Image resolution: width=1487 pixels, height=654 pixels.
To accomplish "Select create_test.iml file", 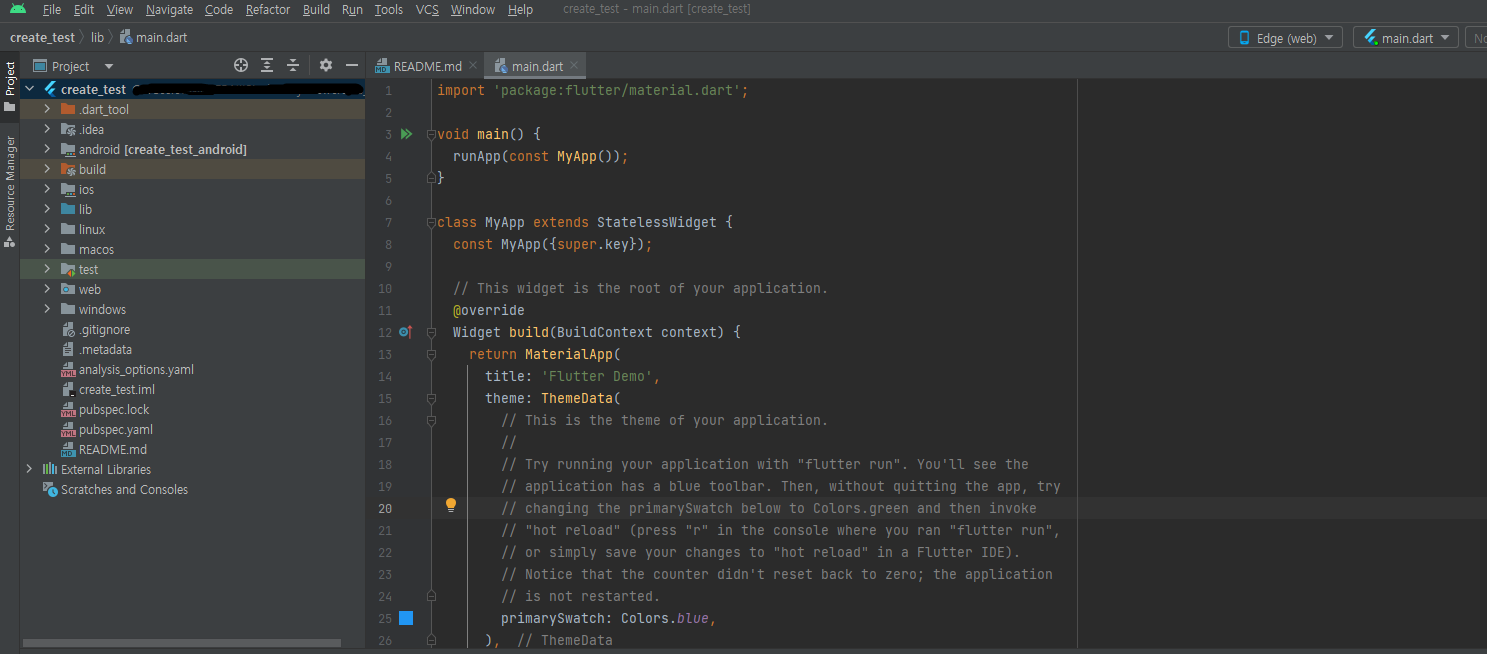I will (117, 389).
